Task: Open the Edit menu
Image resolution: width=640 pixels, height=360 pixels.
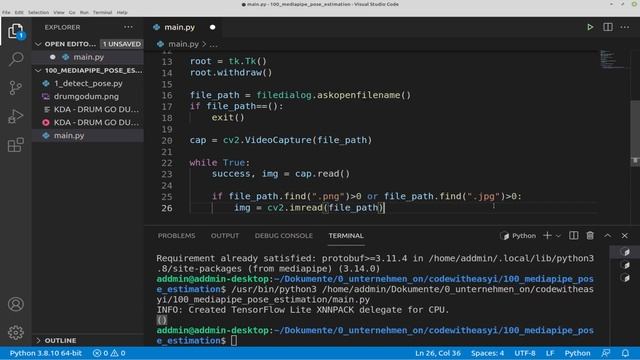Action: pos(19,12)
